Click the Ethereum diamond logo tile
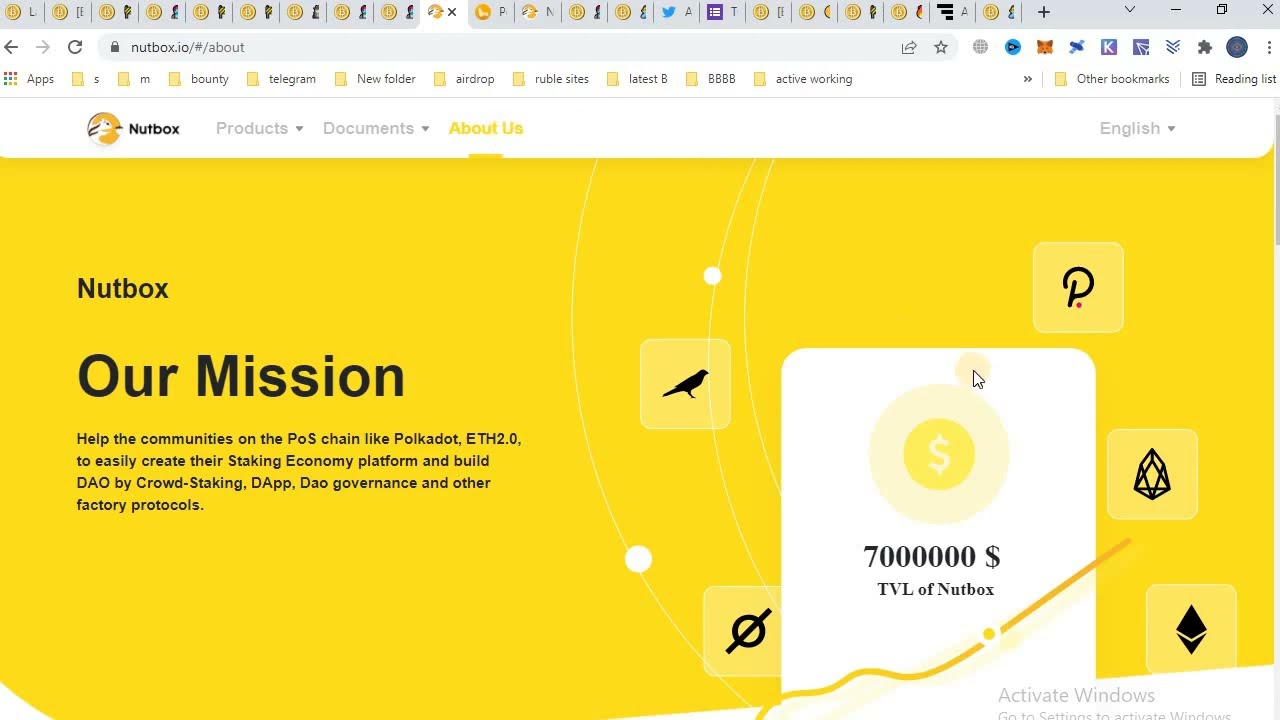The width and height of the screenshot is (1280, 720). [x=1191, y=630]
